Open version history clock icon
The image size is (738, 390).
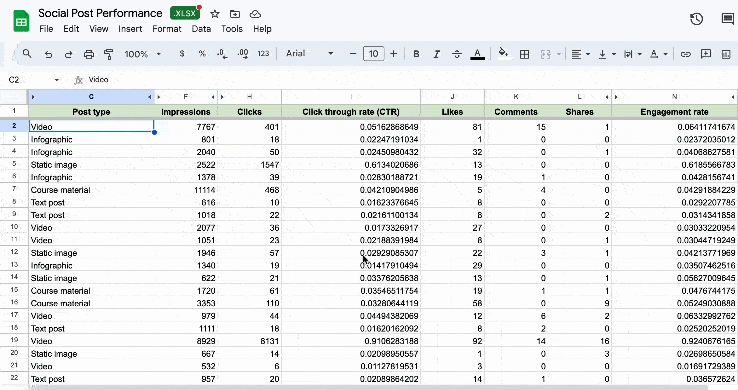[x=696, y=19]
